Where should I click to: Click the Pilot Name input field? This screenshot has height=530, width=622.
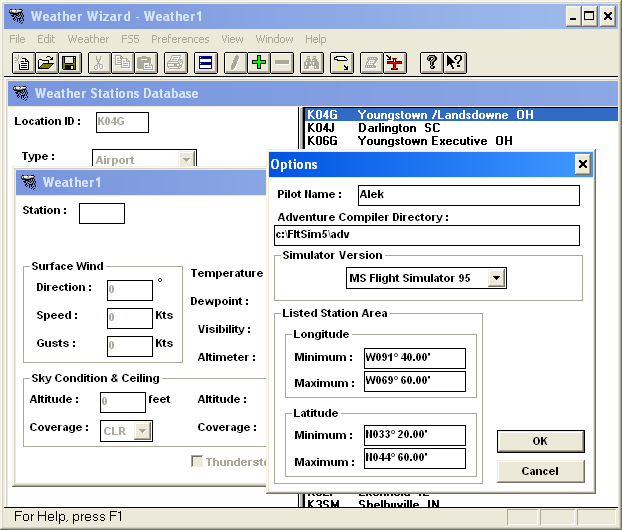[x=468, y=195]
